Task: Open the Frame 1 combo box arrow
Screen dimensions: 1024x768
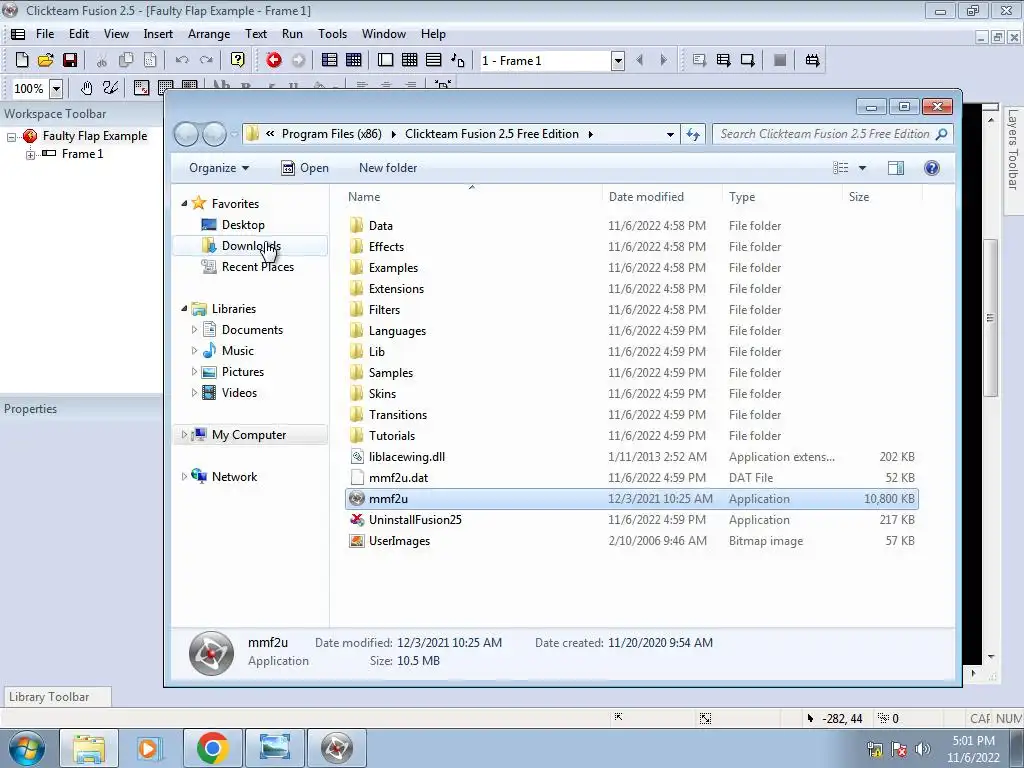Action: pos(618,61)
